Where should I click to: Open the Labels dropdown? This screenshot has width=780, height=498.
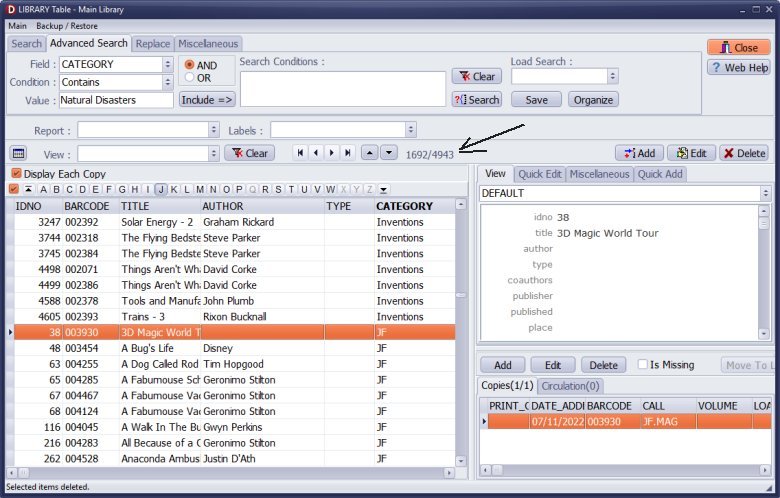[x=410, y=130]
